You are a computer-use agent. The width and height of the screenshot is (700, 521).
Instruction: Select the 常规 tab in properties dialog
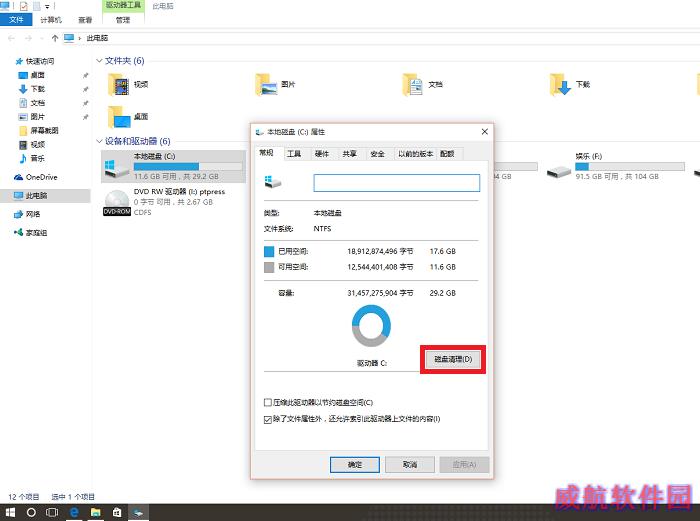(x=267, y=153)
